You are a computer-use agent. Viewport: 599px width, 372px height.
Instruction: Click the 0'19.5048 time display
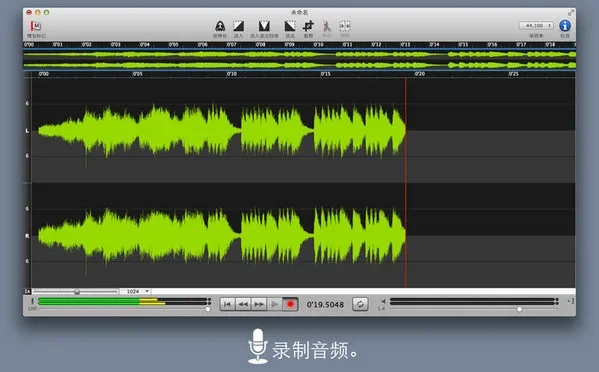coord(325,304)
